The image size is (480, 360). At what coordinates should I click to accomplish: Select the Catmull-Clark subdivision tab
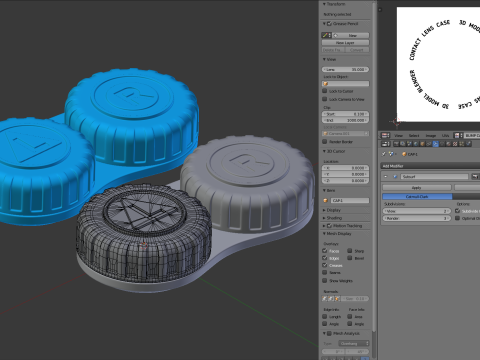point(417,197)
